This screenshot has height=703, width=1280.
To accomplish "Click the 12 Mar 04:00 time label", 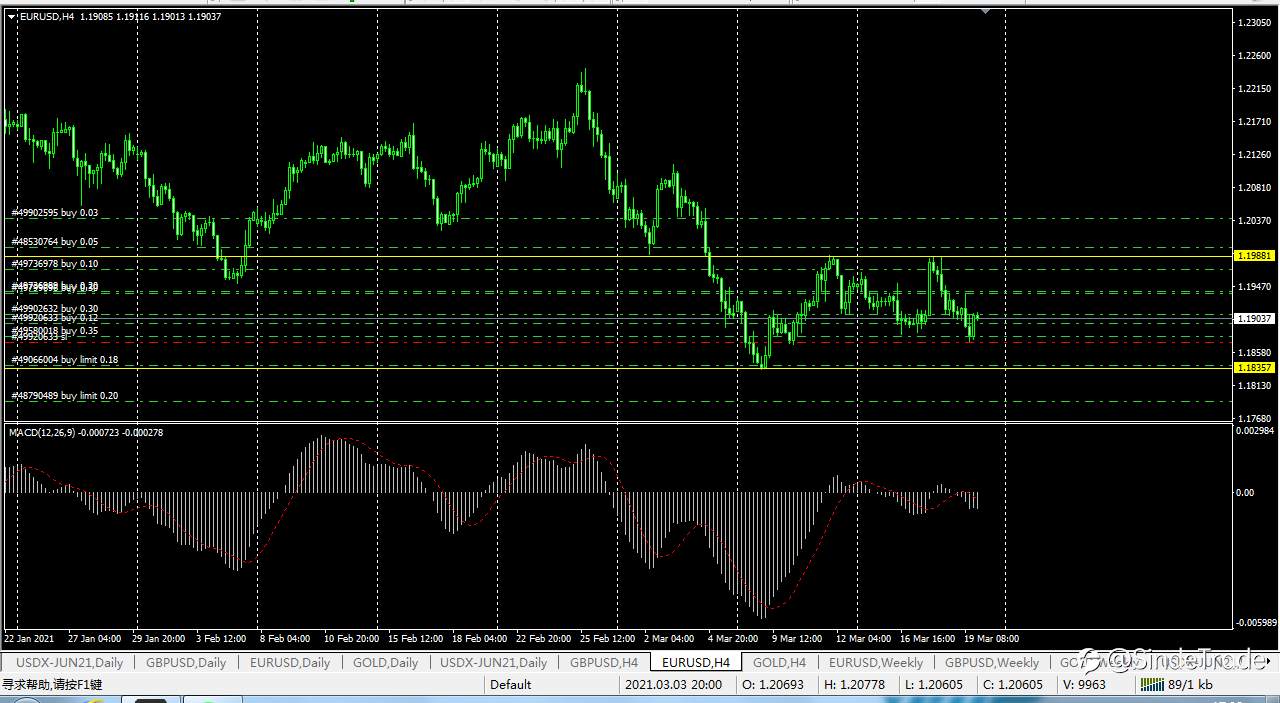I will pos(863,638).
